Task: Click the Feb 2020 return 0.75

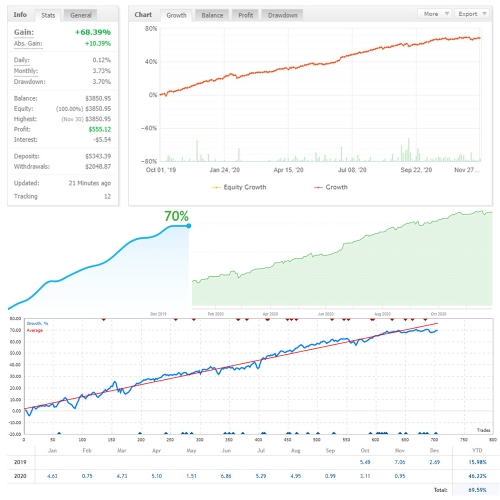Action: pyautogui.click(x=87, y=476)
